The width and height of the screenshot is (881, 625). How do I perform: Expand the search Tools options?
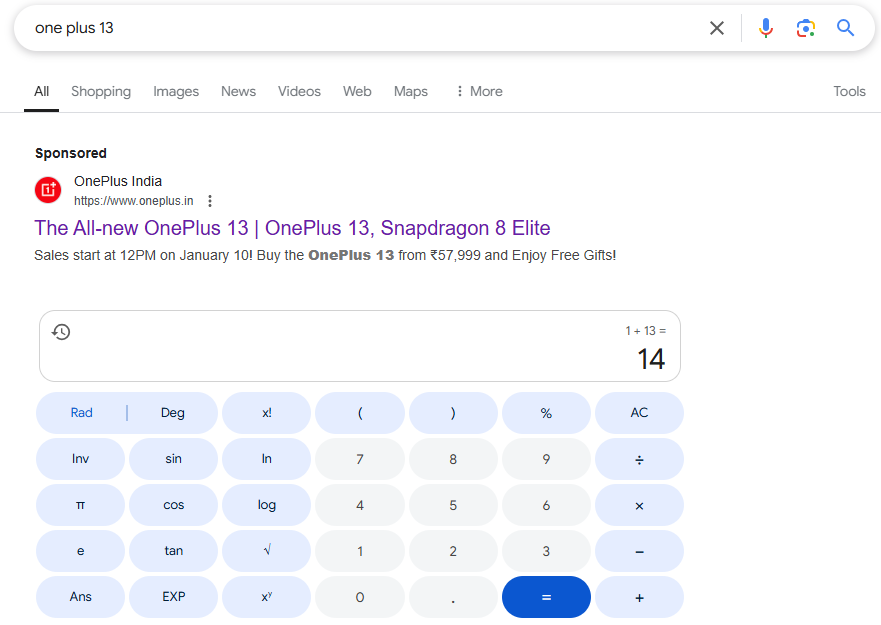[849, 91]
